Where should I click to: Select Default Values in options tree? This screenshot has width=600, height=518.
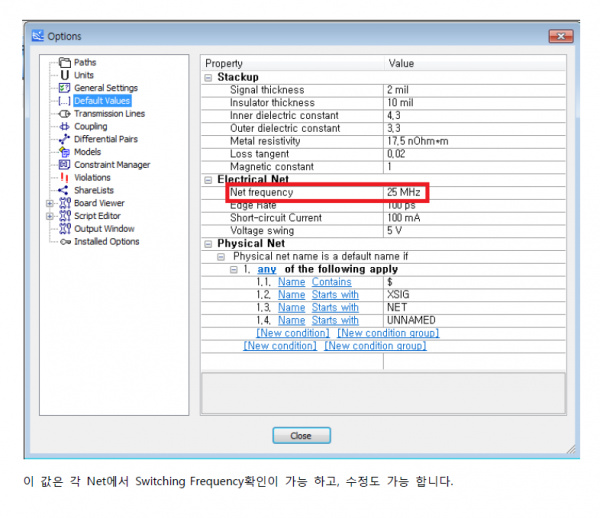101,101
